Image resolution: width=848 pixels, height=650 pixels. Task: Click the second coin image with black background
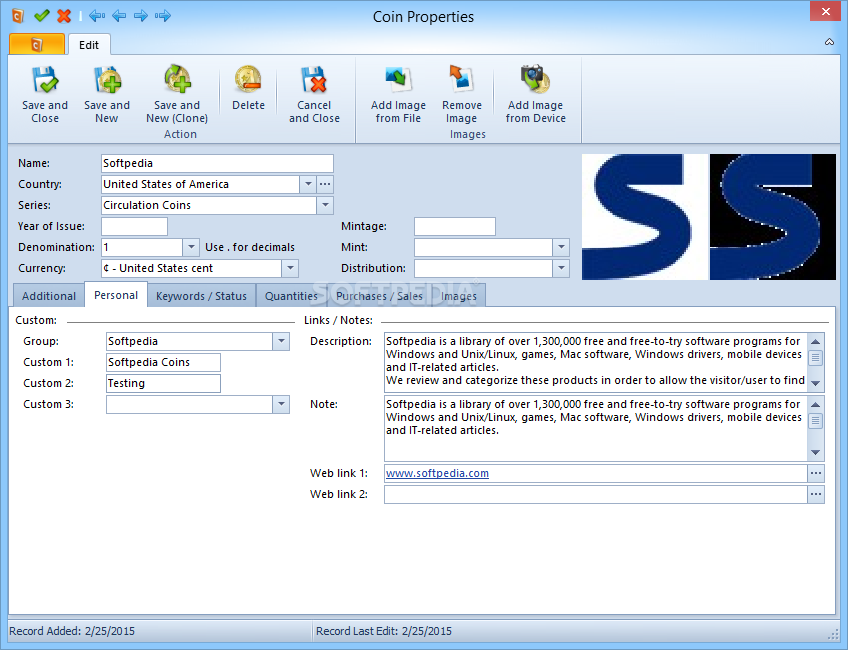[773, 217]
